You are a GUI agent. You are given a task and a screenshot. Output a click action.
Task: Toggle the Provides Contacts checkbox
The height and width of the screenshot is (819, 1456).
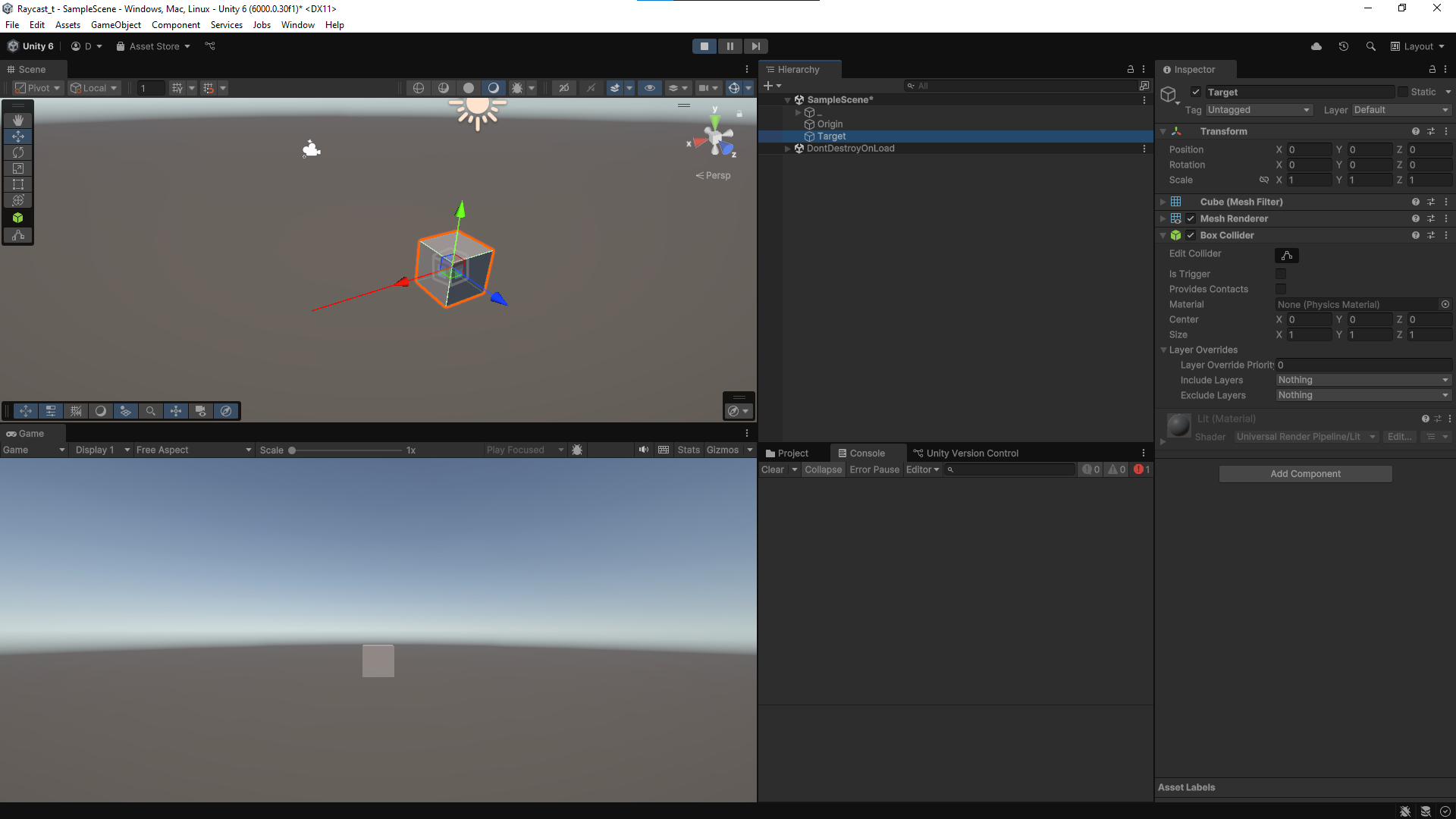tap(1281, 289)
